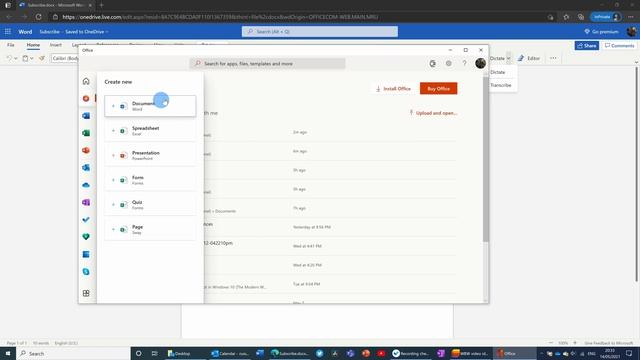This screenshot has height=360, width=640.
Task: Click the circular icon left of settings gear
Action: [433, 63]
